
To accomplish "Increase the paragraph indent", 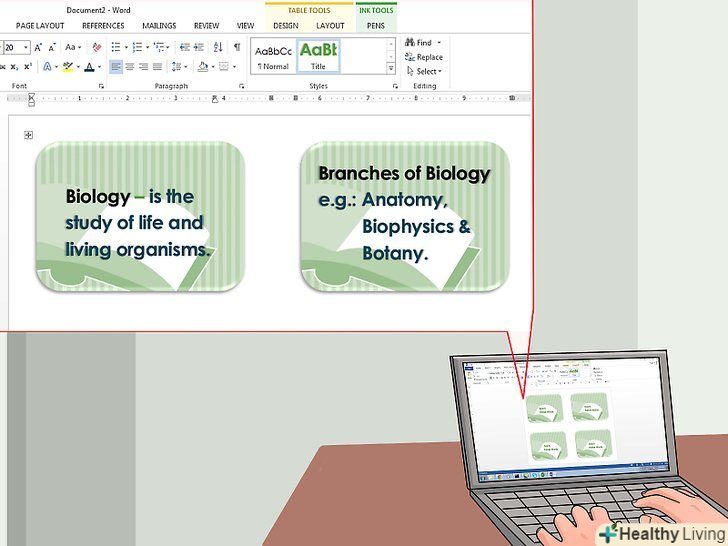I will point(199,47).
